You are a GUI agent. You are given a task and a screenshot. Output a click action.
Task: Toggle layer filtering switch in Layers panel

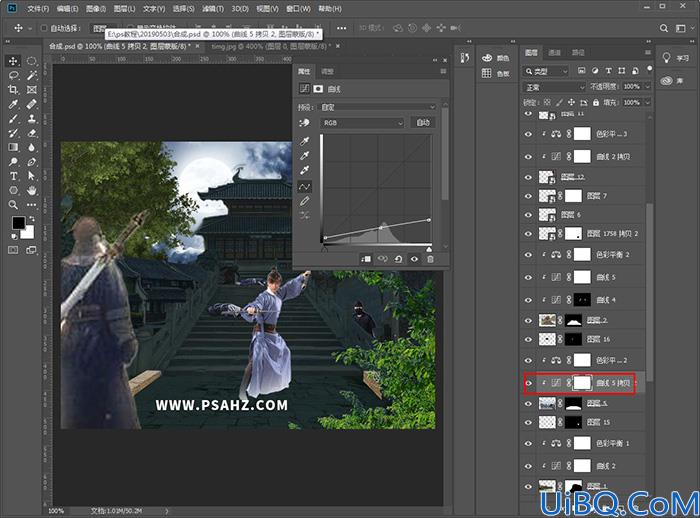click(650, 68)
